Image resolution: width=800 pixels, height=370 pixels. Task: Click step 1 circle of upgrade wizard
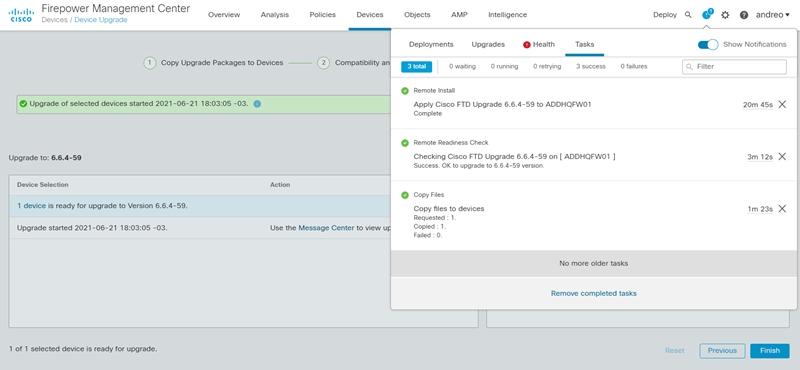[149, 63]
